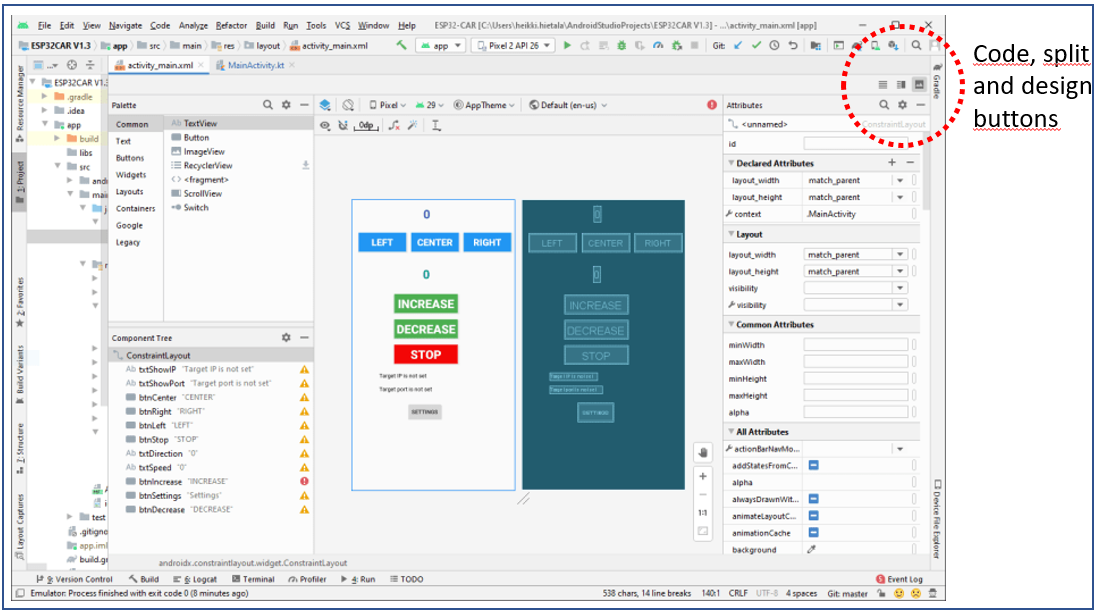Search in the Palette panel
This screenshot has height=613, width=1097.
click(x=268, y=105)
